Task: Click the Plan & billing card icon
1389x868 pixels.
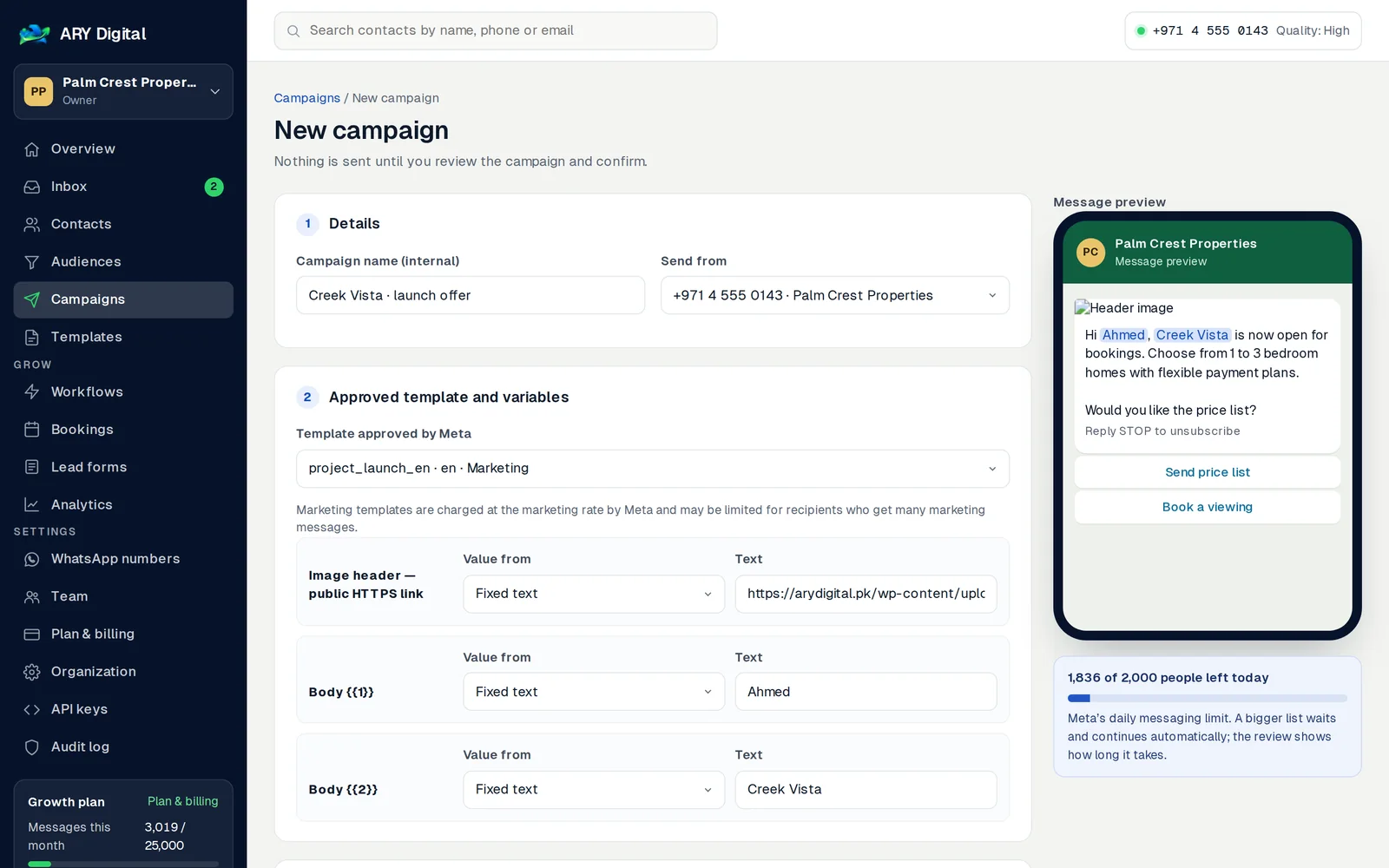Action: point(32,635)
